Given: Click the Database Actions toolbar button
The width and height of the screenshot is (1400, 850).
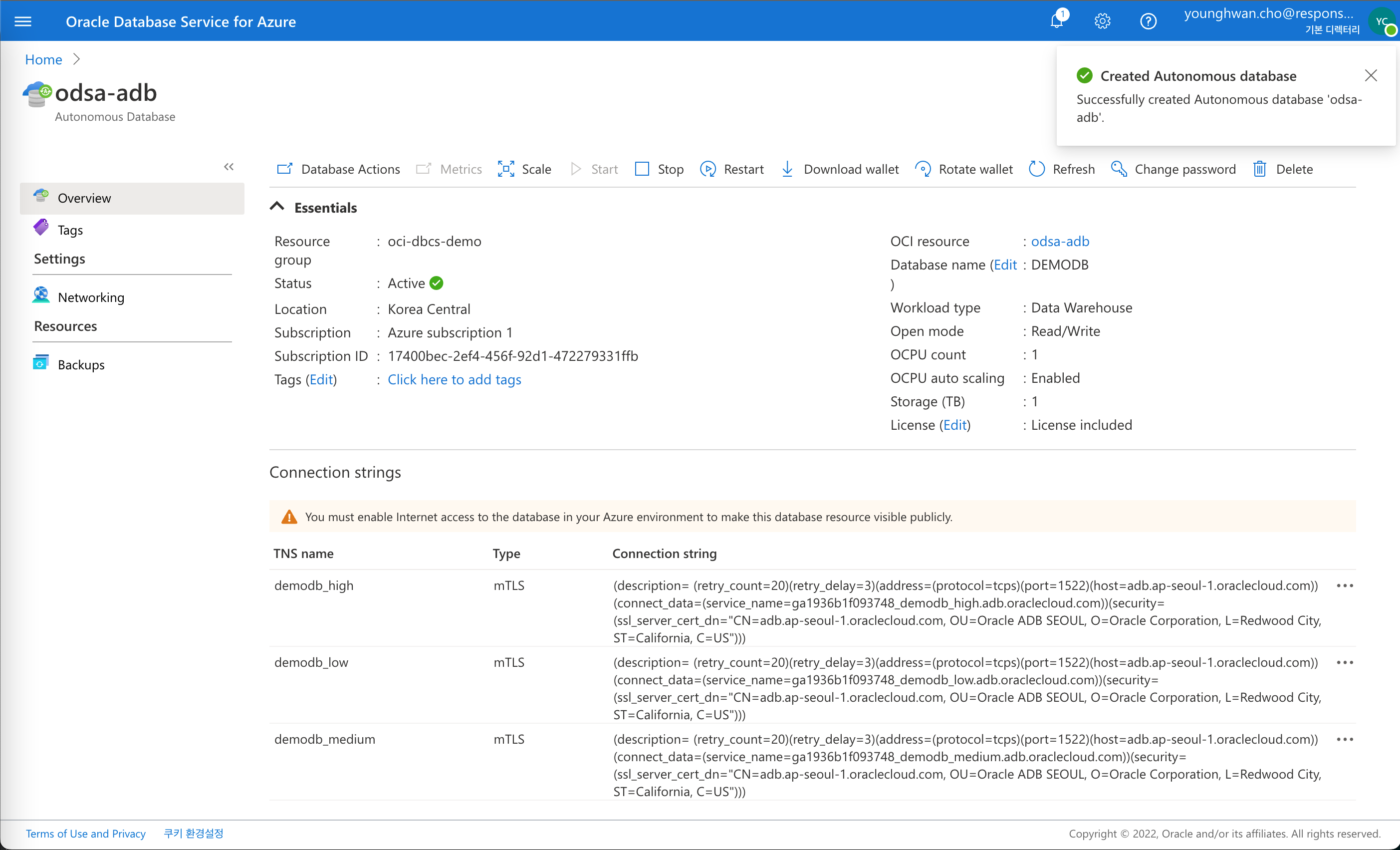Looking at the screenshot, I should [x=338, y=169].
